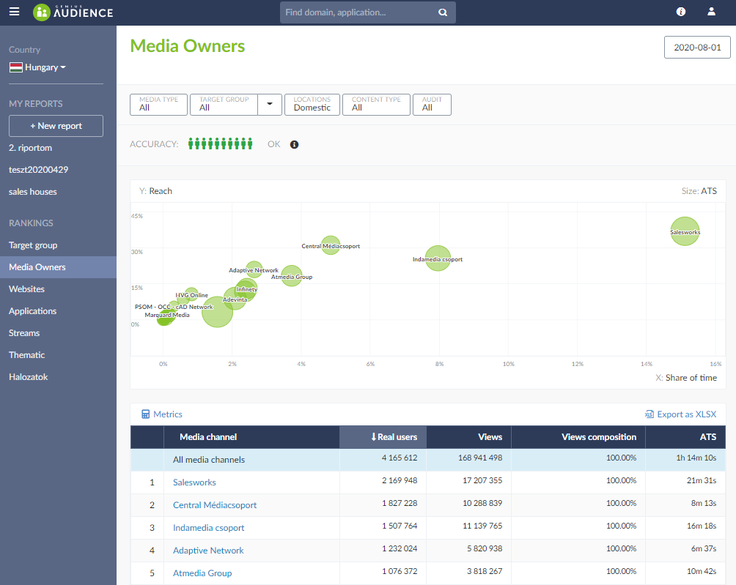
Task: Go to Thematic ranking
Action: pos(27,355)
